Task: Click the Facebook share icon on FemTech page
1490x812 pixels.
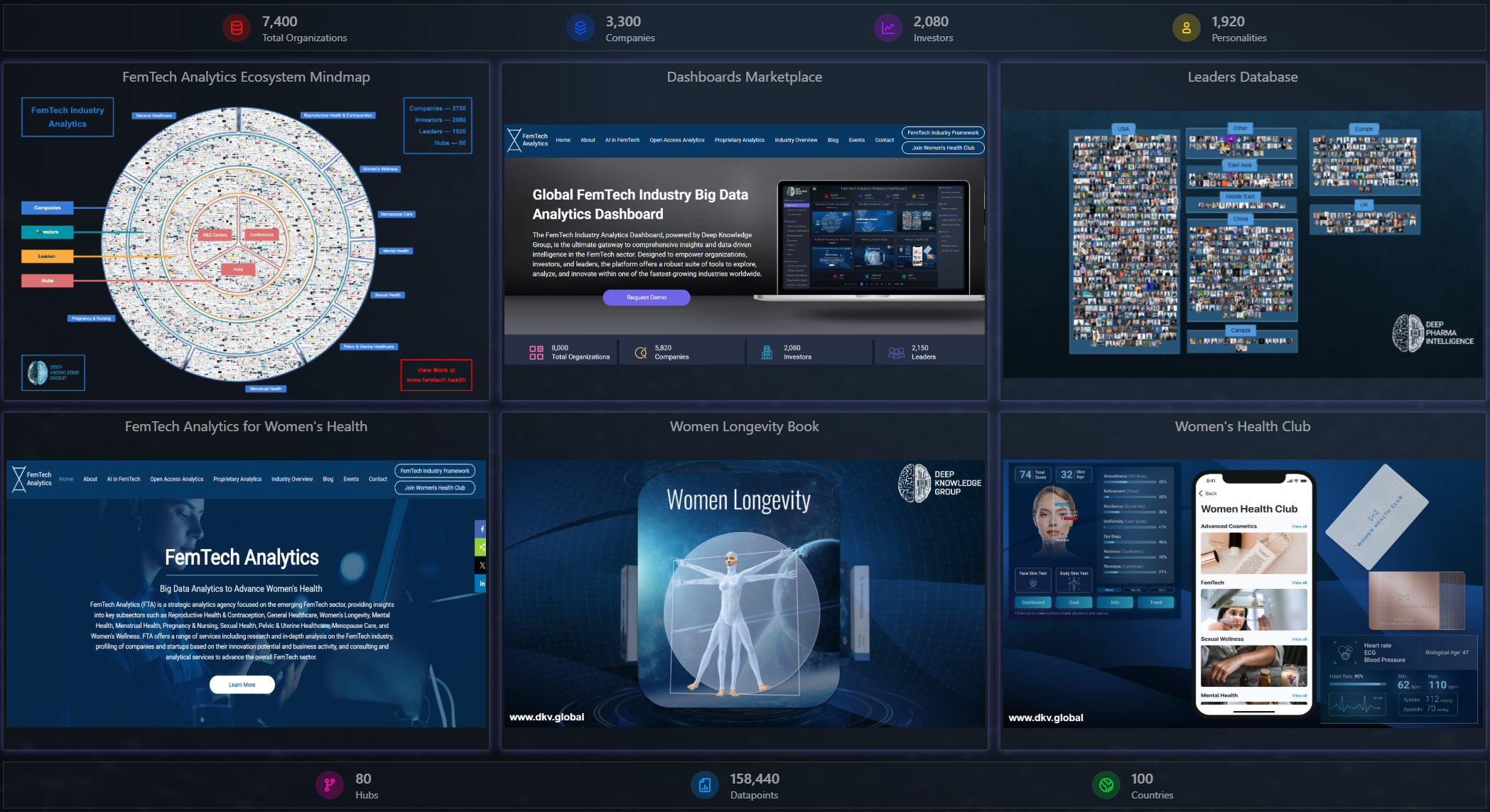Action: tap(481, 529)
